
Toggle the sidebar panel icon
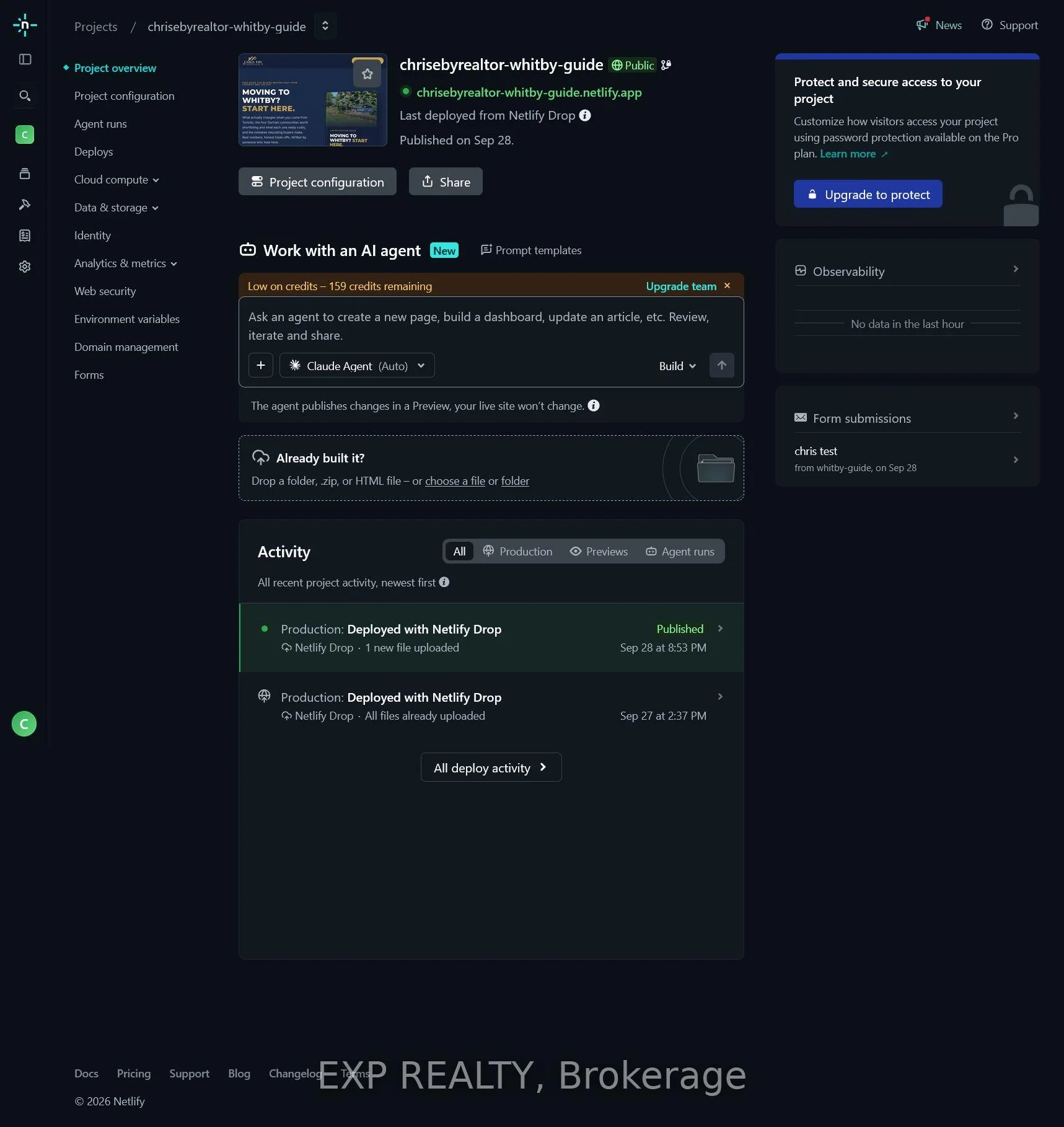(x=25, y=60)
